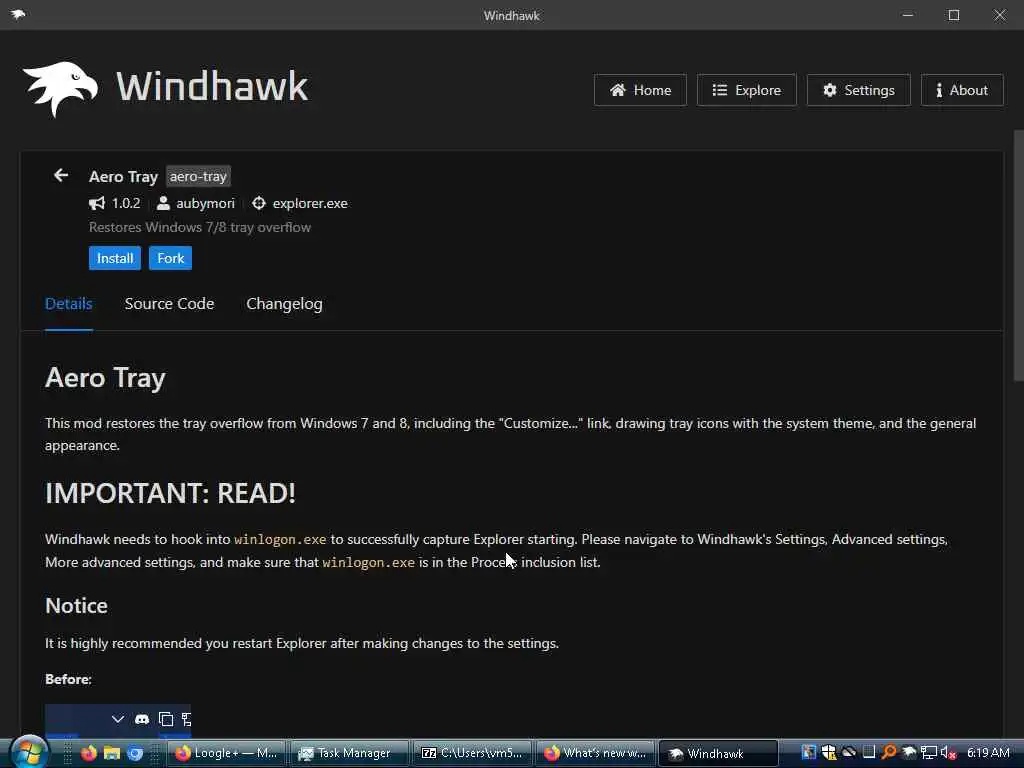Fork the Aero Tray mod
Image resolution: width=1024 pixels, height=768 pixels.
coord(170,258)
